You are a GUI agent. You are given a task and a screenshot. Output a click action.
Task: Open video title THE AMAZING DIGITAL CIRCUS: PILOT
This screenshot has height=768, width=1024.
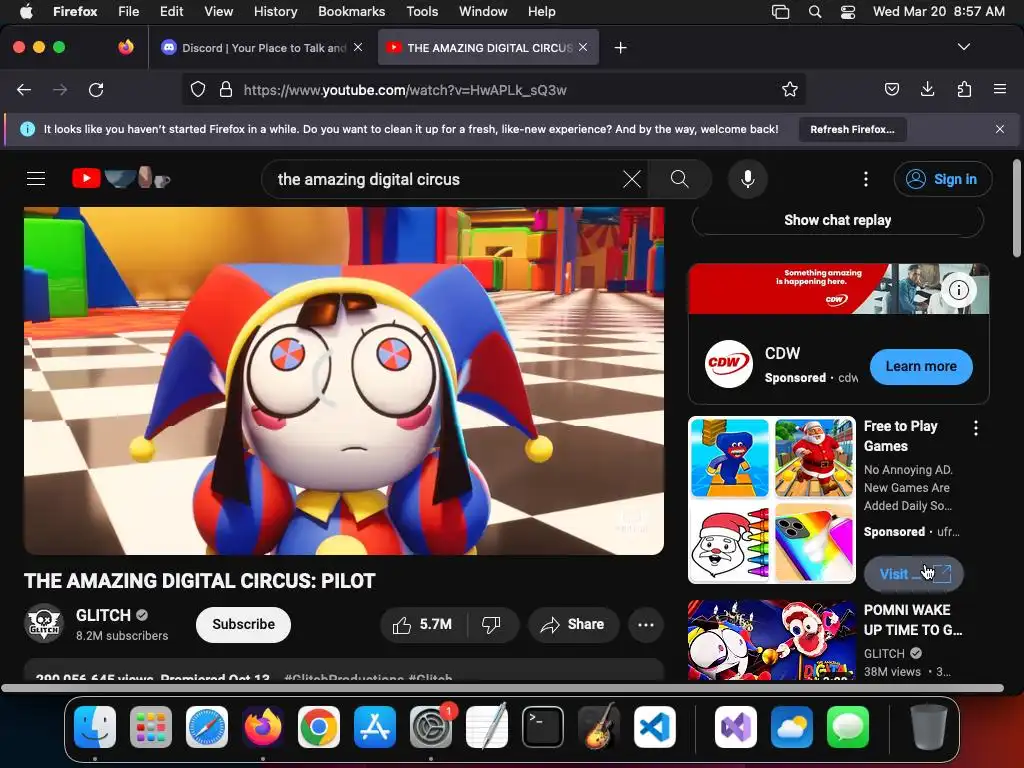(200, 581)
